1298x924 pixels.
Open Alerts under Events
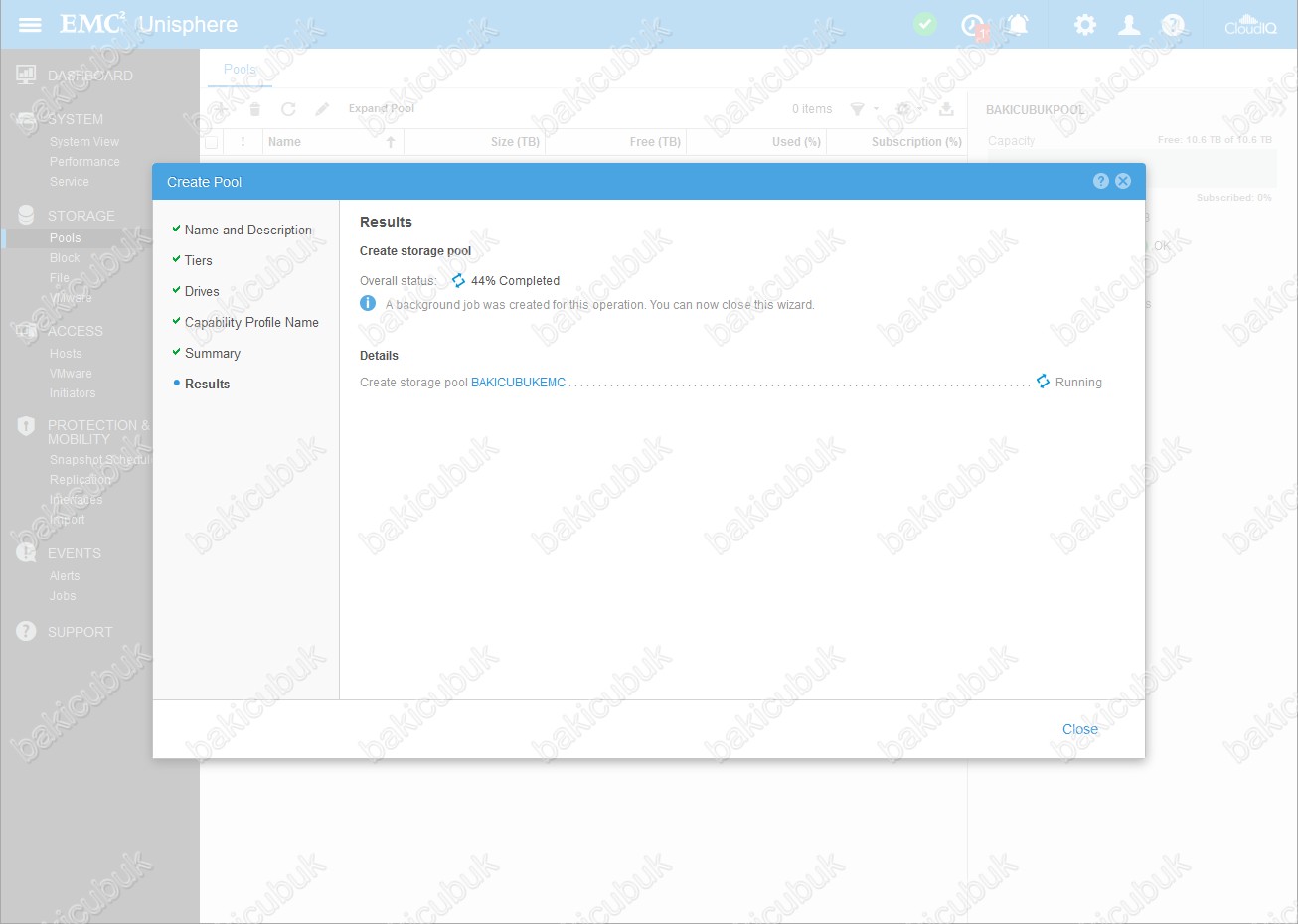(x=65, y=576)
